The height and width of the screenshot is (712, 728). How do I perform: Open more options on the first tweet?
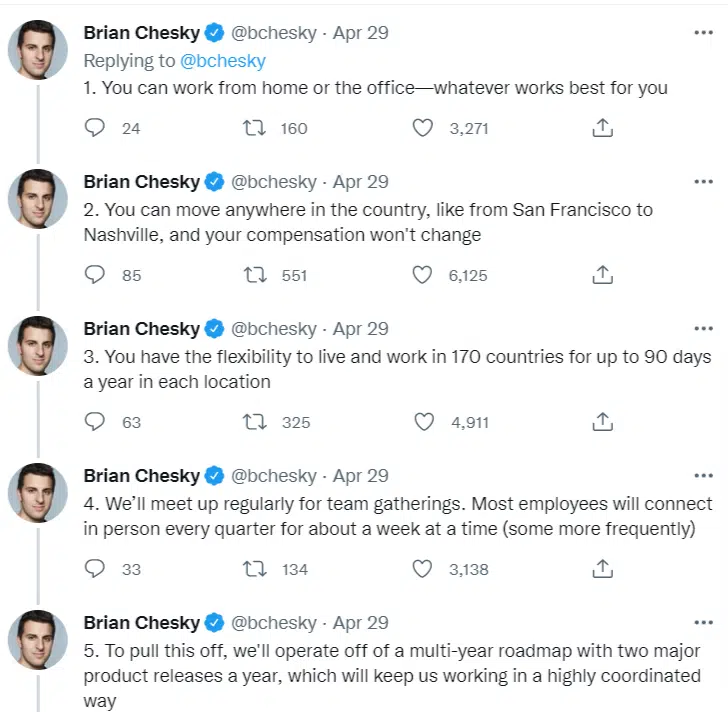[x=703, y=33]
